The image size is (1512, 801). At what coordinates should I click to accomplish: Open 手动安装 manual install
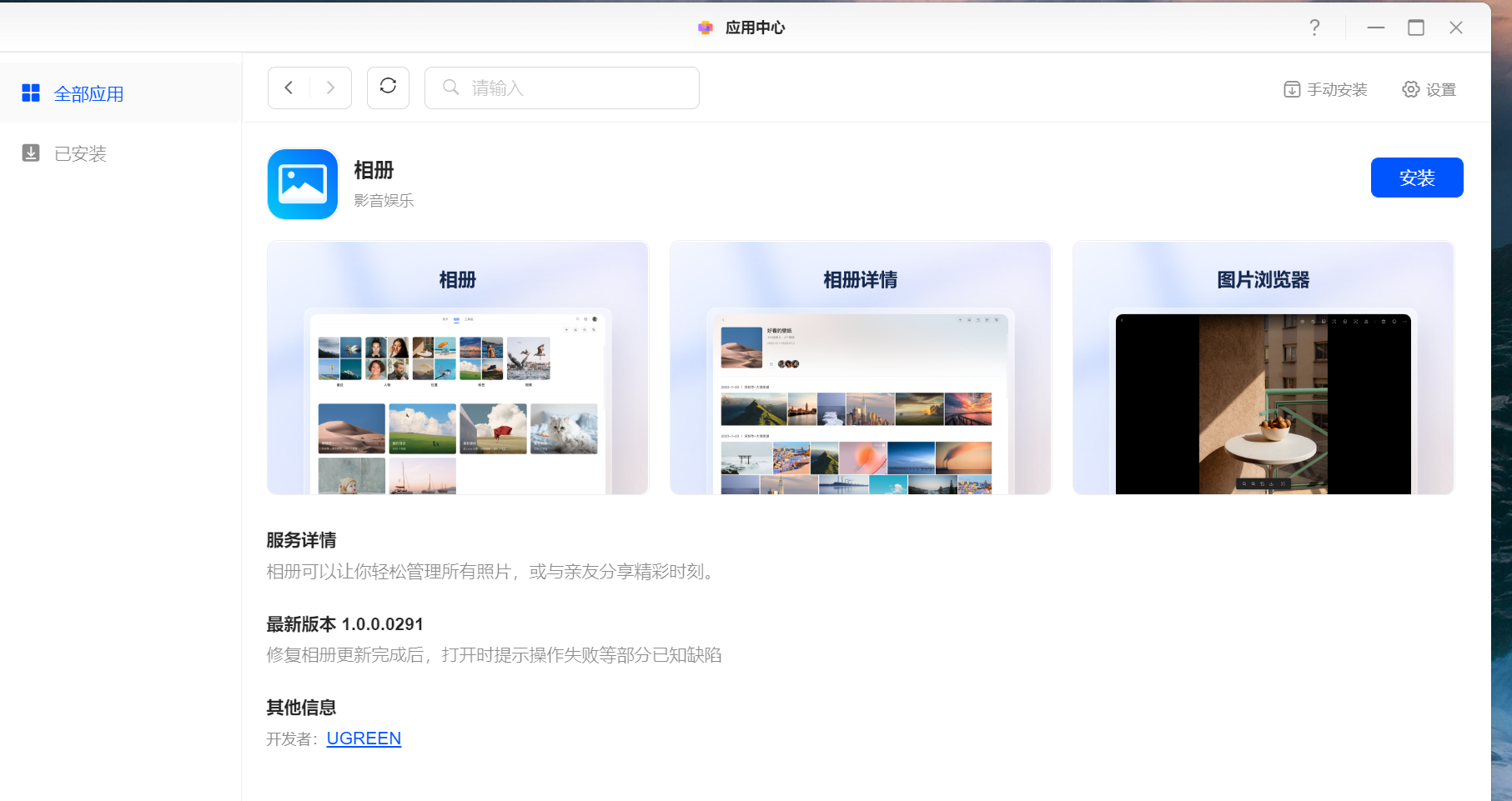(1325, 89)
